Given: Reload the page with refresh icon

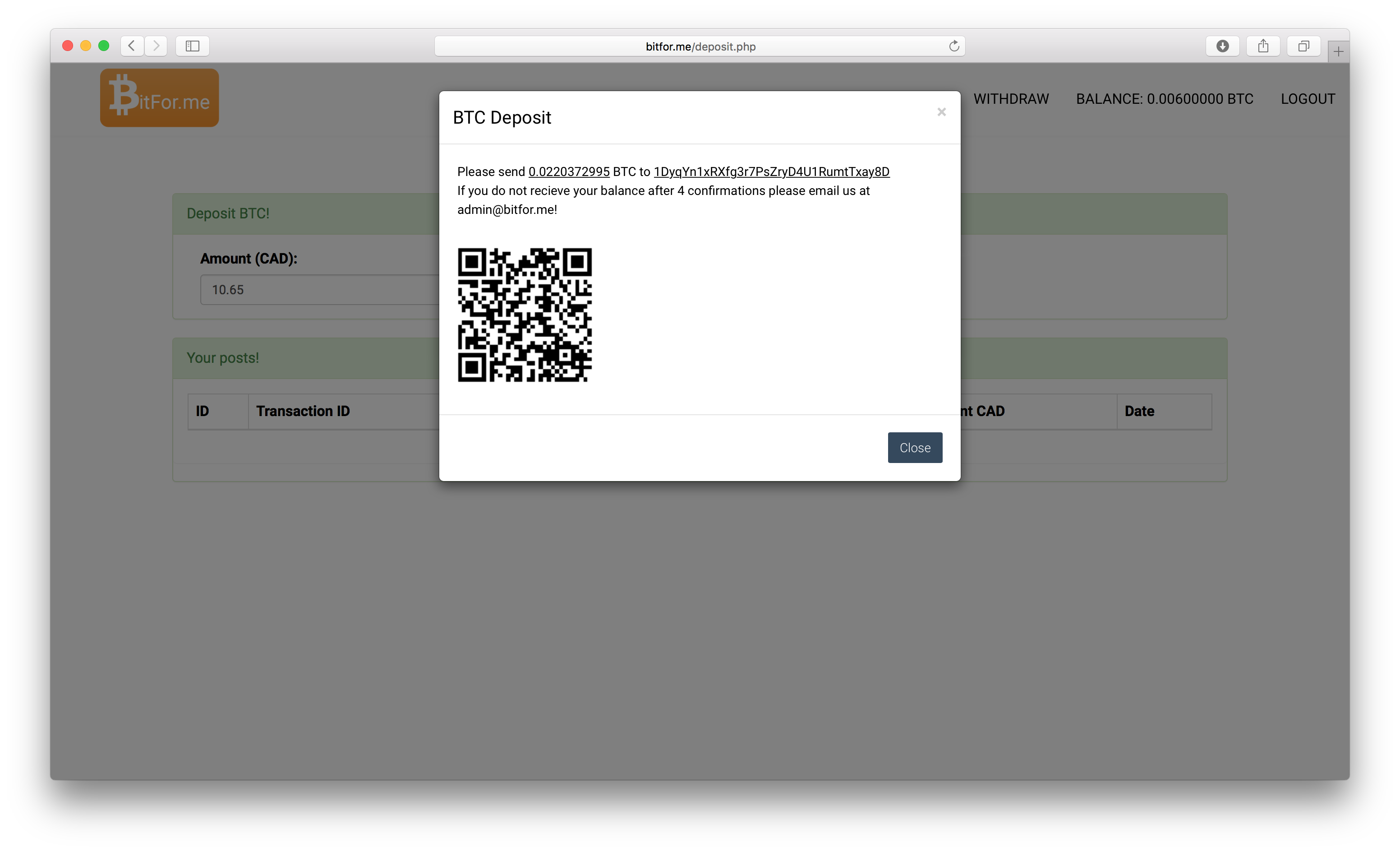Looking at the screenshot, I should tap(954, 46).
